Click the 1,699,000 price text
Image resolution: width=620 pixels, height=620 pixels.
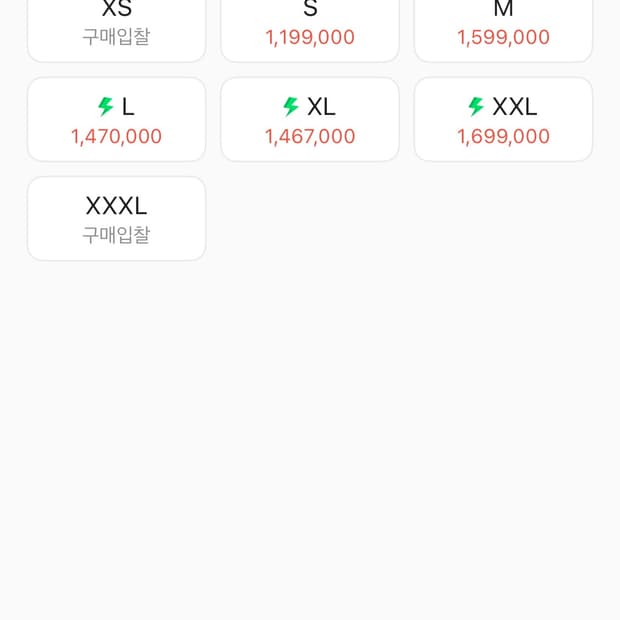[x=503, y=136]
